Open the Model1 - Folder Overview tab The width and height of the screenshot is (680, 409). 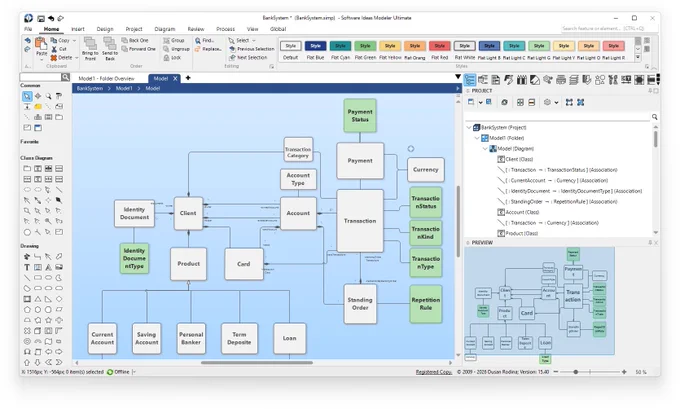pos(106,79)
